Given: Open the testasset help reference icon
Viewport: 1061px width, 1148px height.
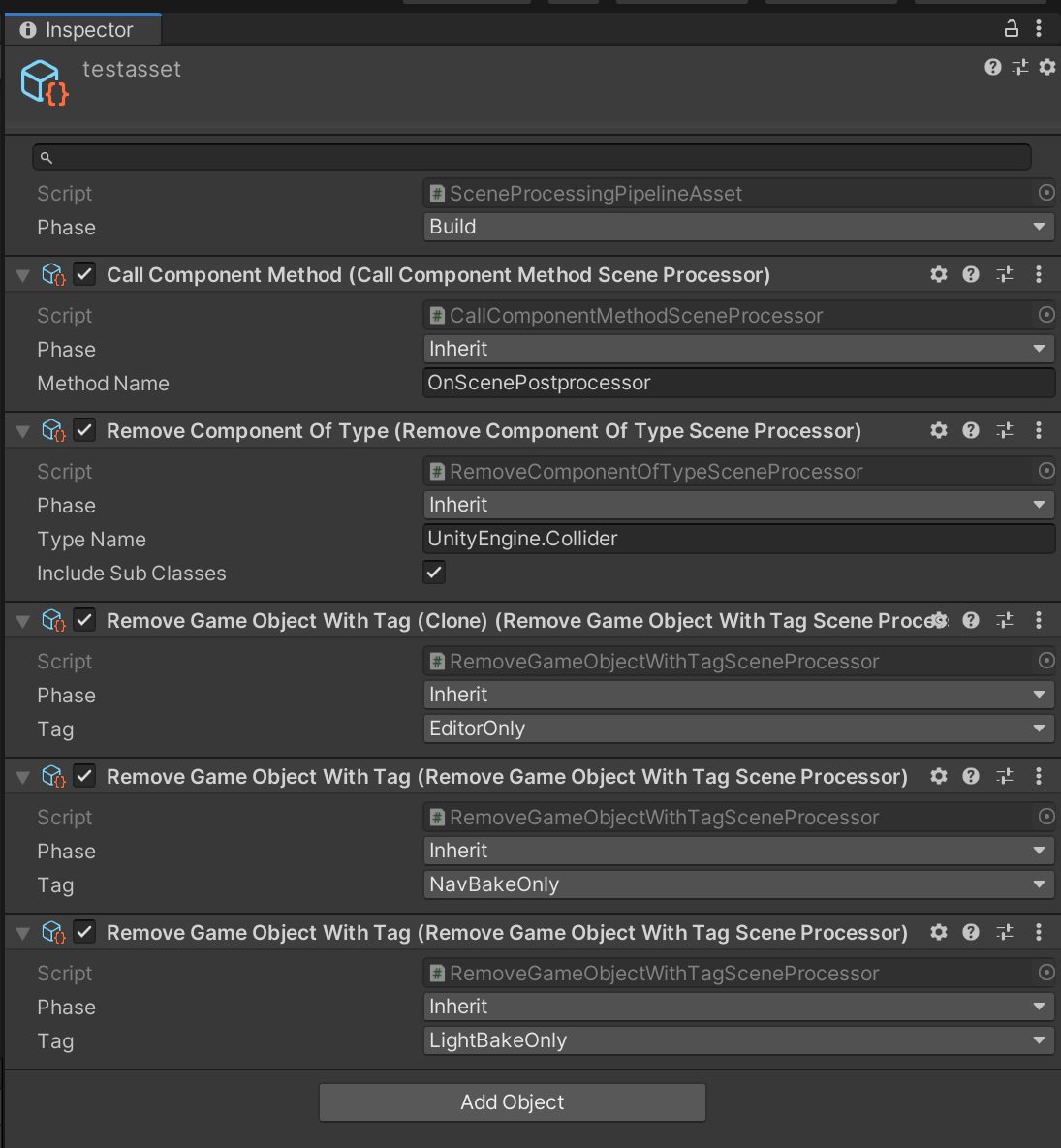Looking at the screenshot, I should pos(992,67).
